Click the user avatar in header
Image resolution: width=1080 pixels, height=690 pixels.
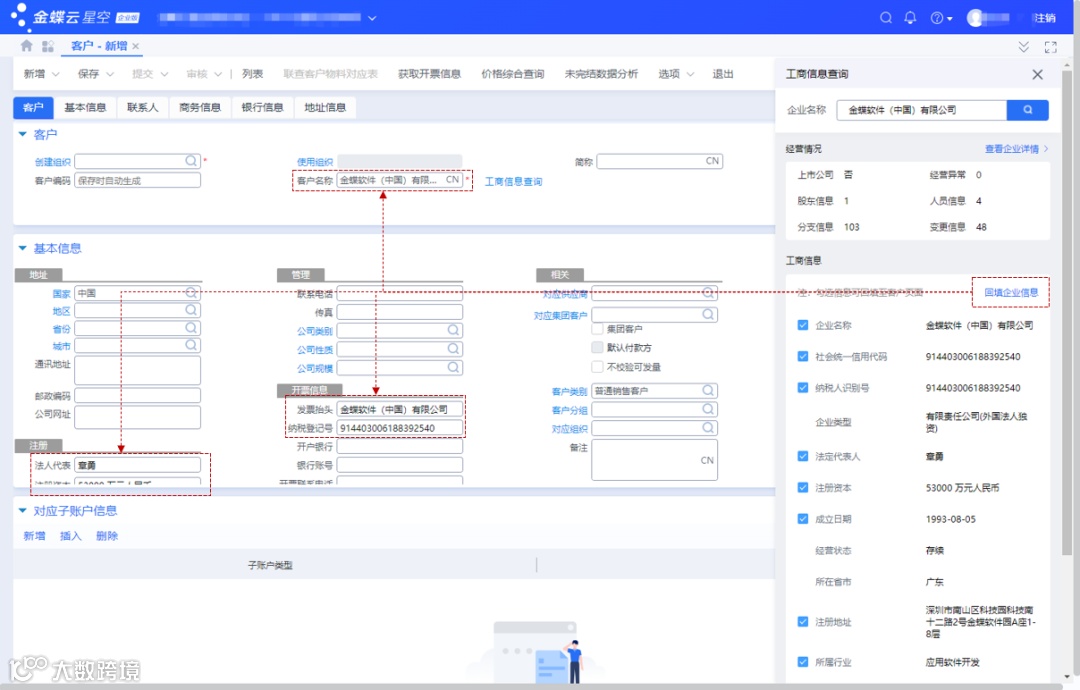pyautogui.click(x=975, y=18)
